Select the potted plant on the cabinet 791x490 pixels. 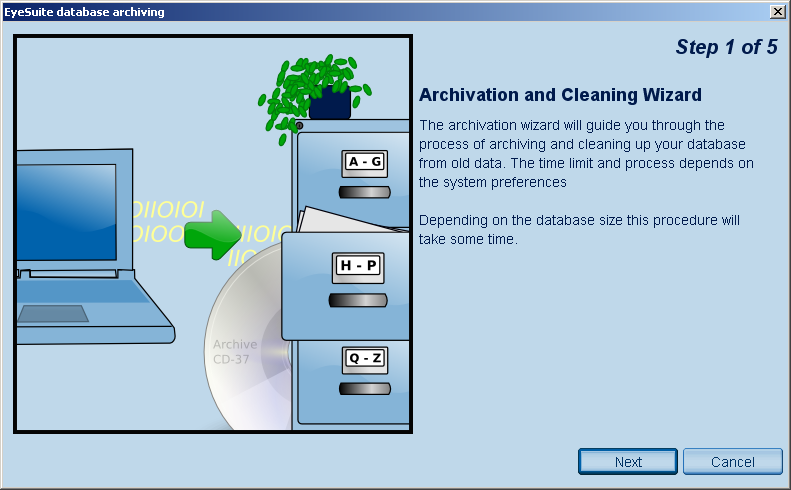[314, 90]
